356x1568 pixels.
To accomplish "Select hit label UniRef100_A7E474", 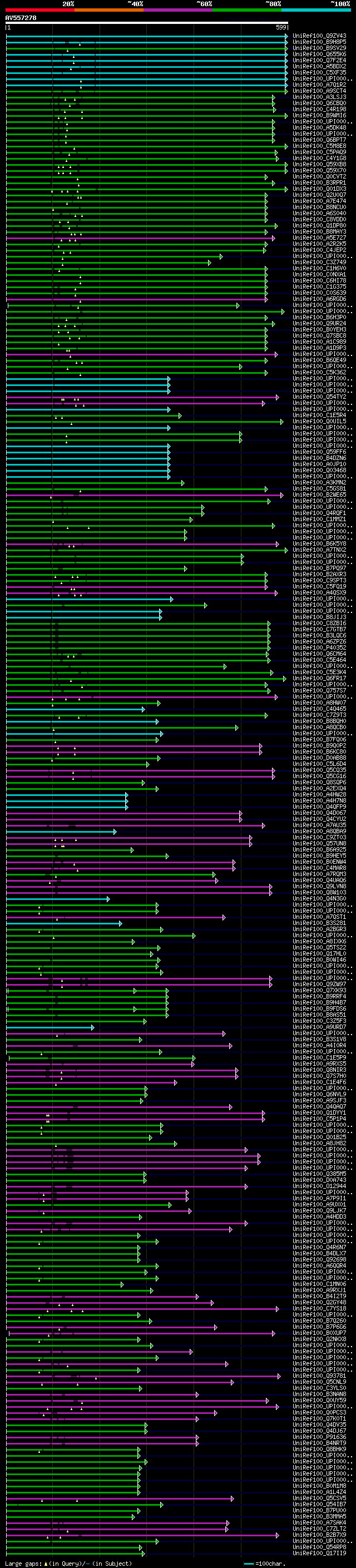I will [x=319, y=201].
